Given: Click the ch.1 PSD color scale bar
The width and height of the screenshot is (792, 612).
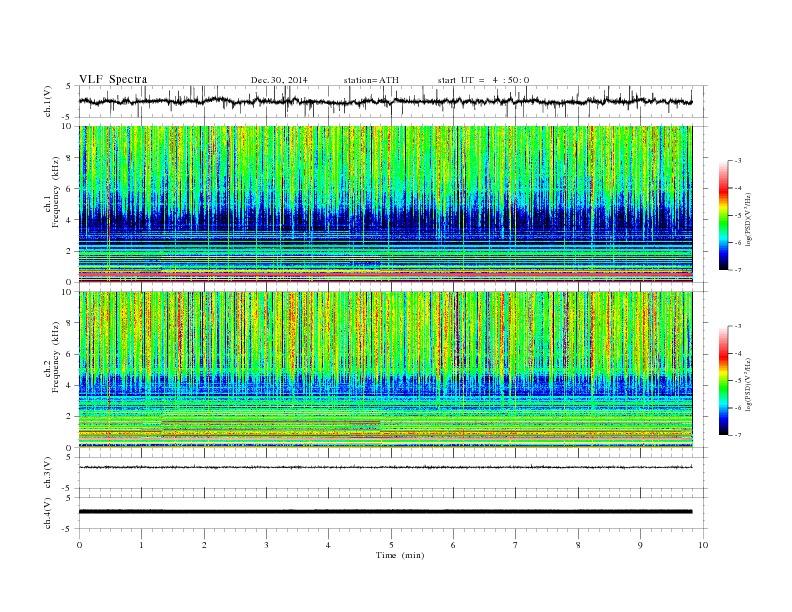Looking at the screenshot, I should [723, 215].
